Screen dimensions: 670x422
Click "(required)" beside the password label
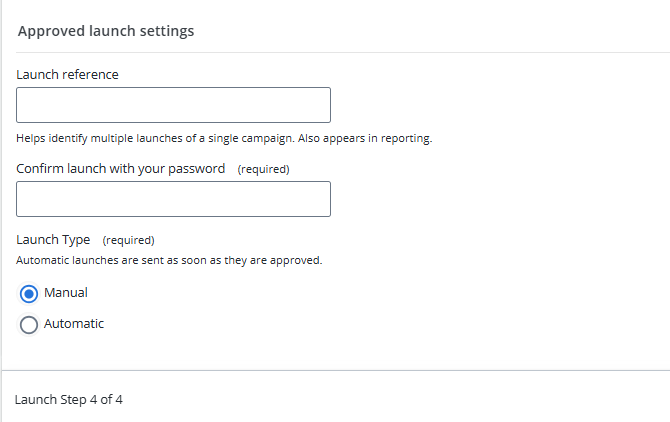263,169
